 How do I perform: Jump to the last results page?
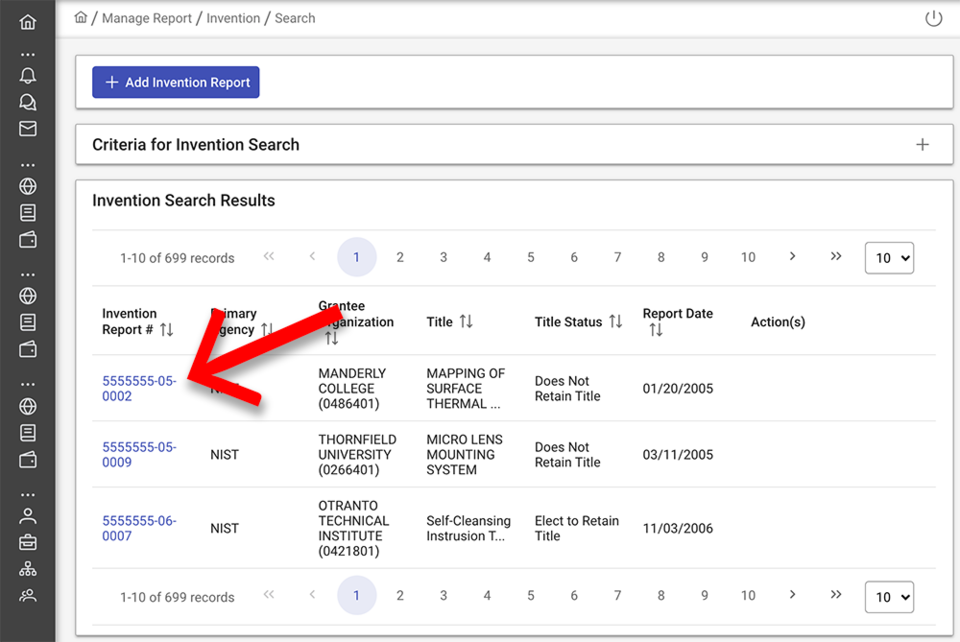[x=836, y=257]
